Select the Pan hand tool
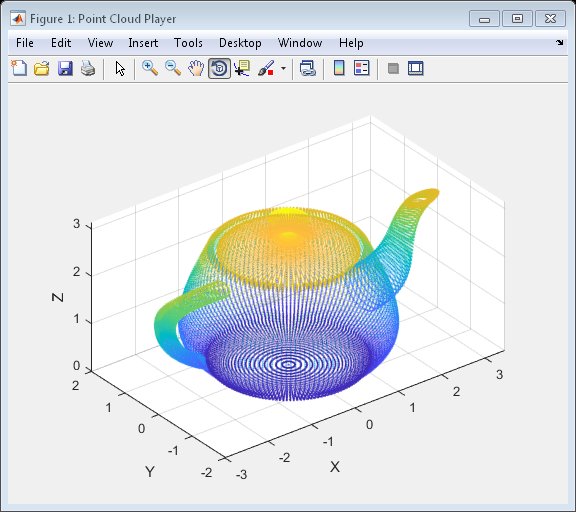 (x=196, y=68)
